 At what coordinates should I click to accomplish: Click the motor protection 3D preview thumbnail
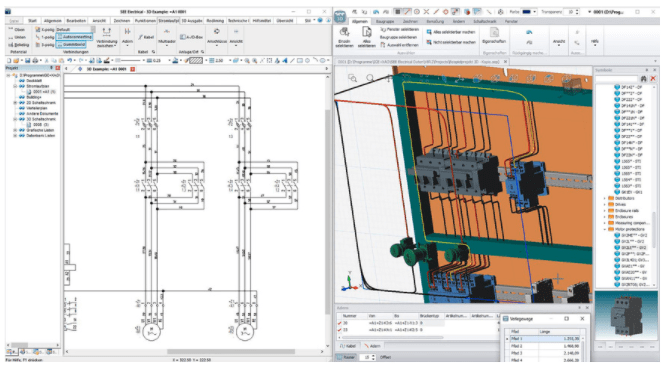click(627, 316)
